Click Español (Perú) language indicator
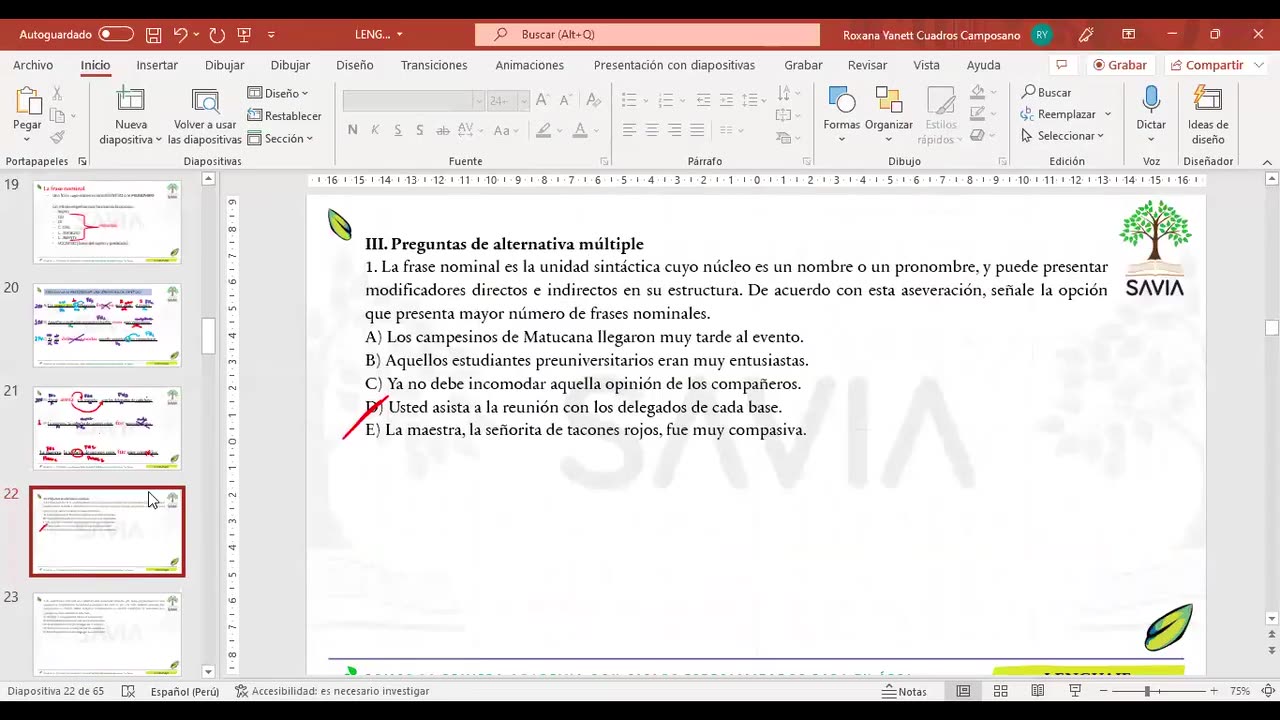Viewport: 1280px width, 720px height. click(185, 691)
